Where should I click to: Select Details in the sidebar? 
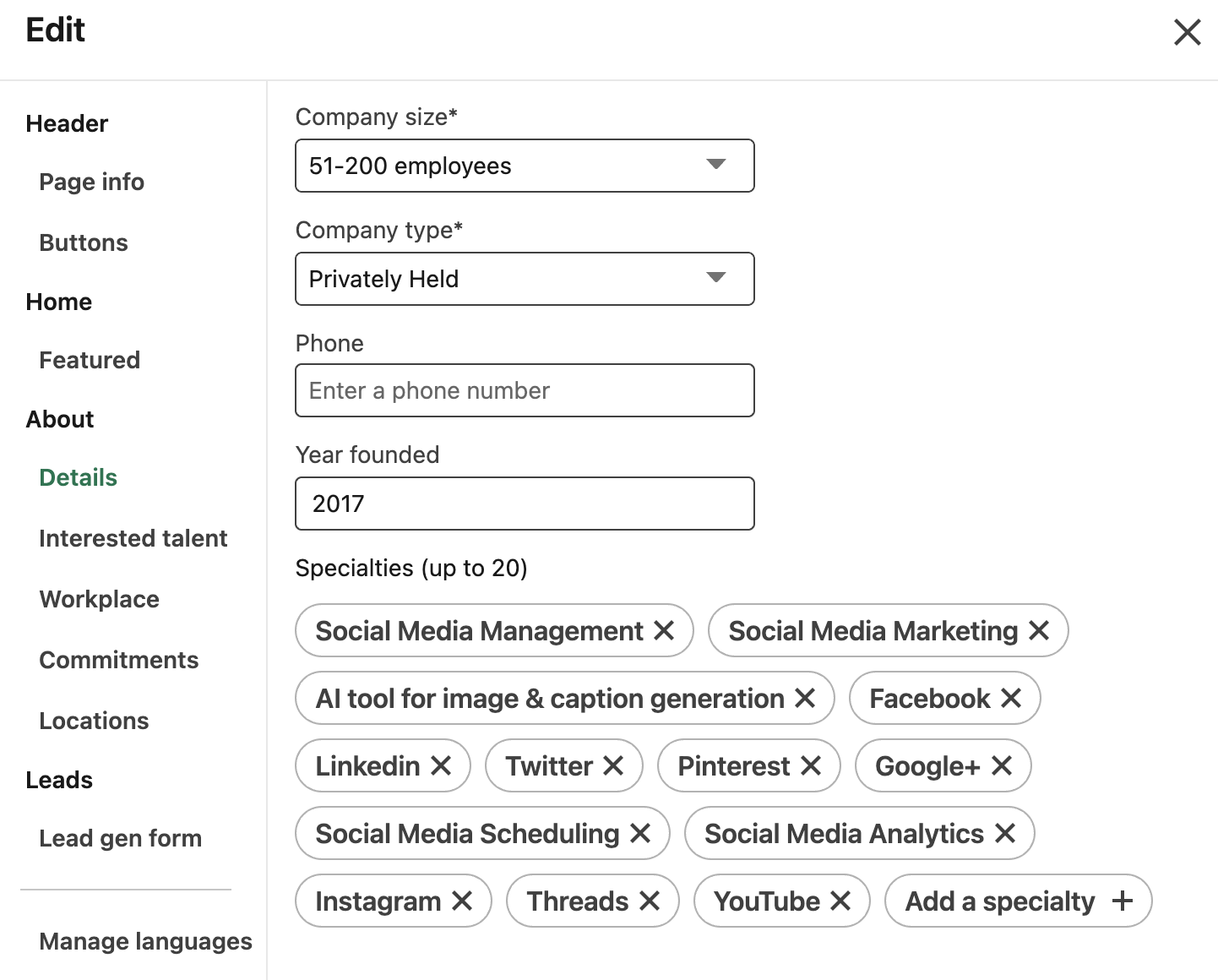79,477
